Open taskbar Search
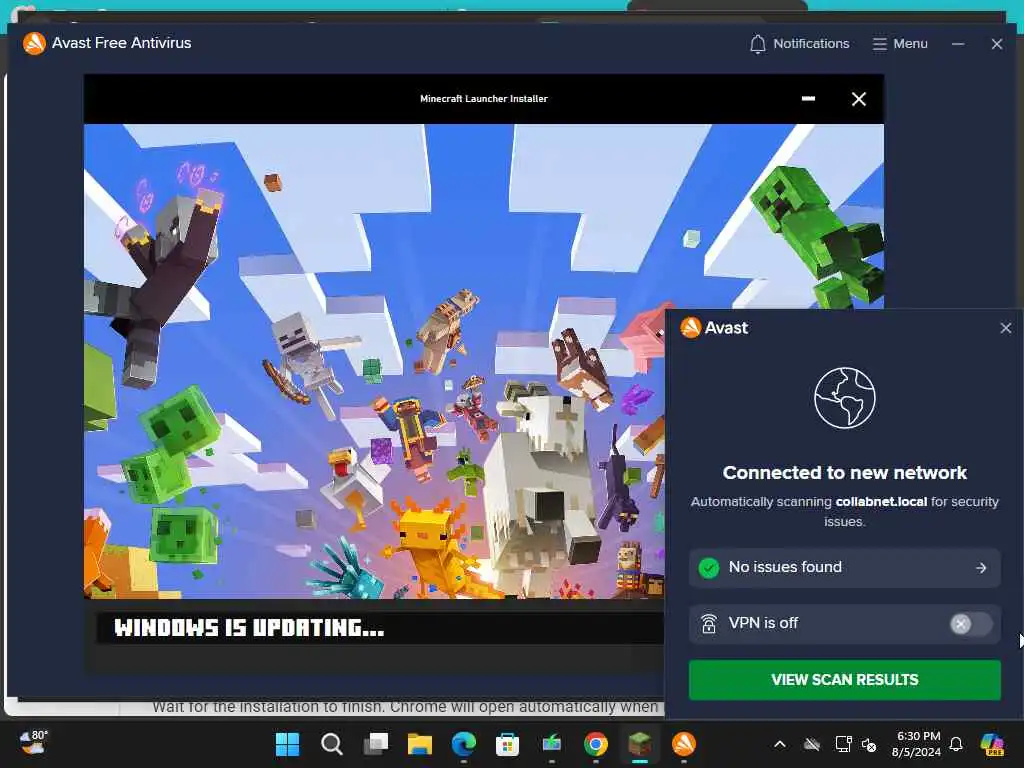The width and height of the screenshot is (1024, 768). pyautogui.click(x=332, y=744)
